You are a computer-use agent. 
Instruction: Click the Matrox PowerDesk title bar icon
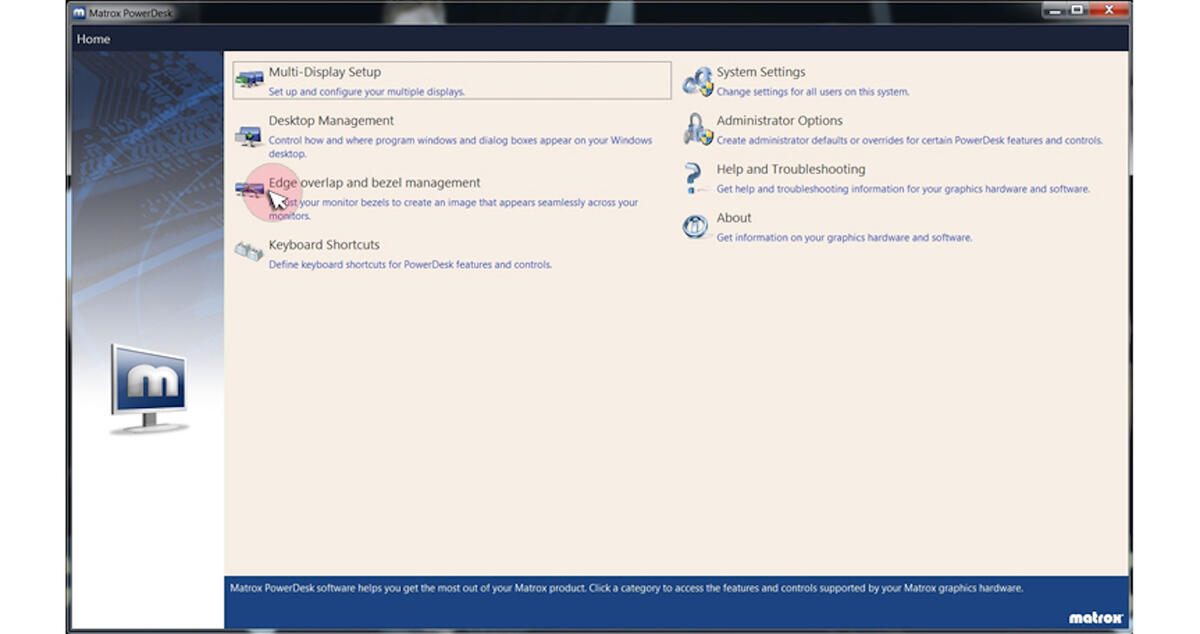pos(79,11)
